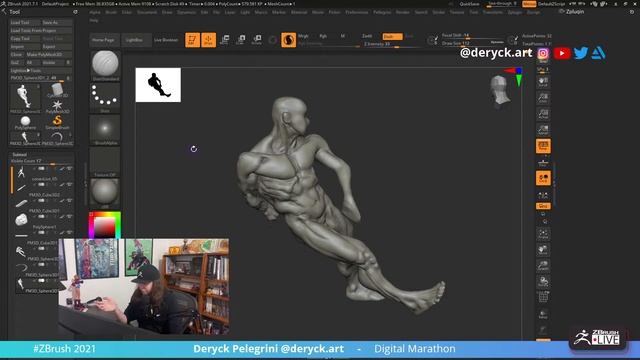Click the Scroll icon in right shelf
640x360 pixels.
[x=543, y=82]
